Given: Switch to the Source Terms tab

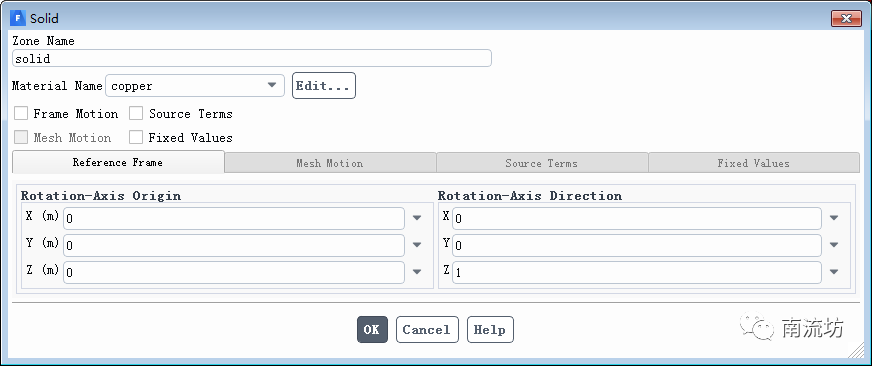Looking at the screenshot, I should tap(542, 164).
